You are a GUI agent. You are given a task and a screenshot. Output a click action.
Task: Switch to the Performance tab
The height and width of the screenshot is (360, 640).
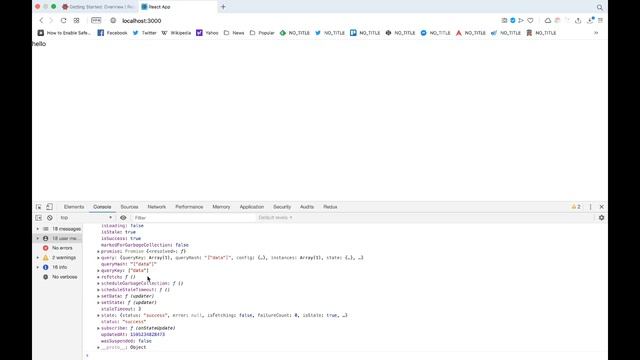tap(189, 207)
